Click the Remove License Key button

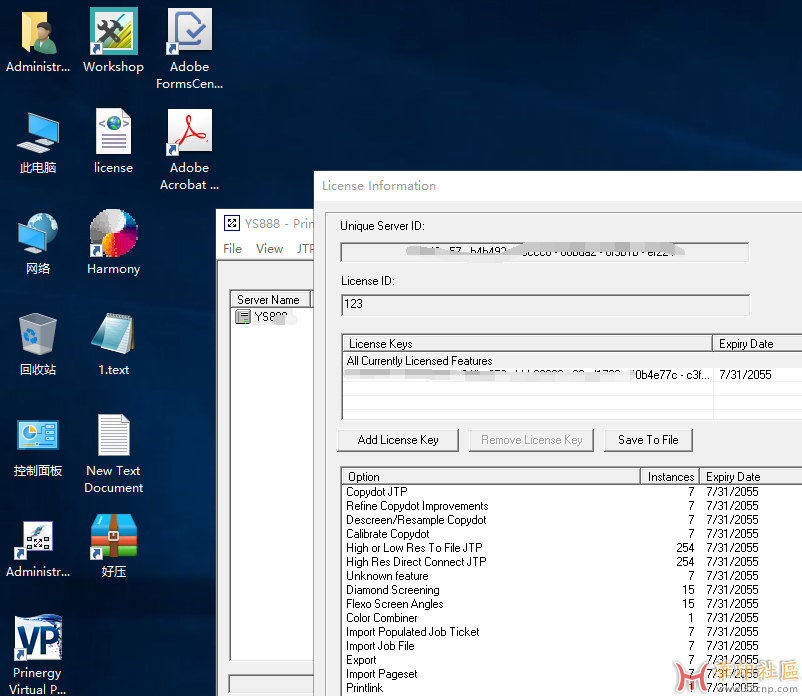(x=531, y=440)
